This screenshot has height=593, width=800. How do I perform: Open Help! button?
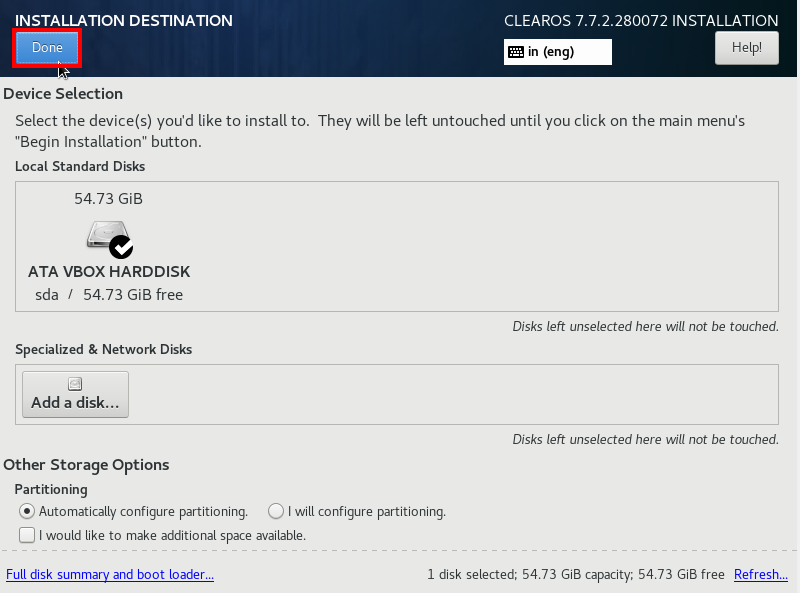(x=746, y=48)
